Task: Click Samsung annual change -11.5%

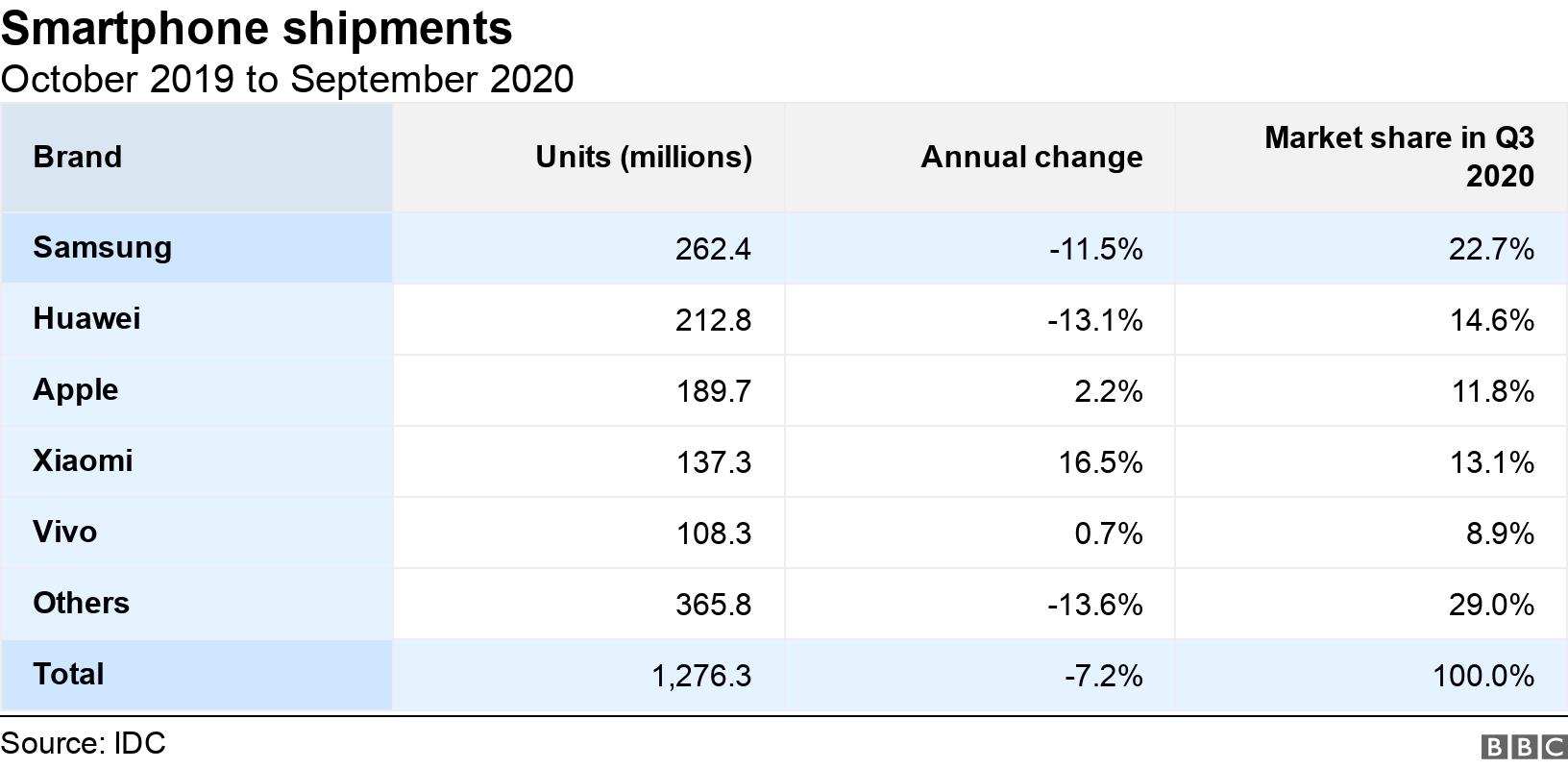Action: click(x=1096, y=249)
